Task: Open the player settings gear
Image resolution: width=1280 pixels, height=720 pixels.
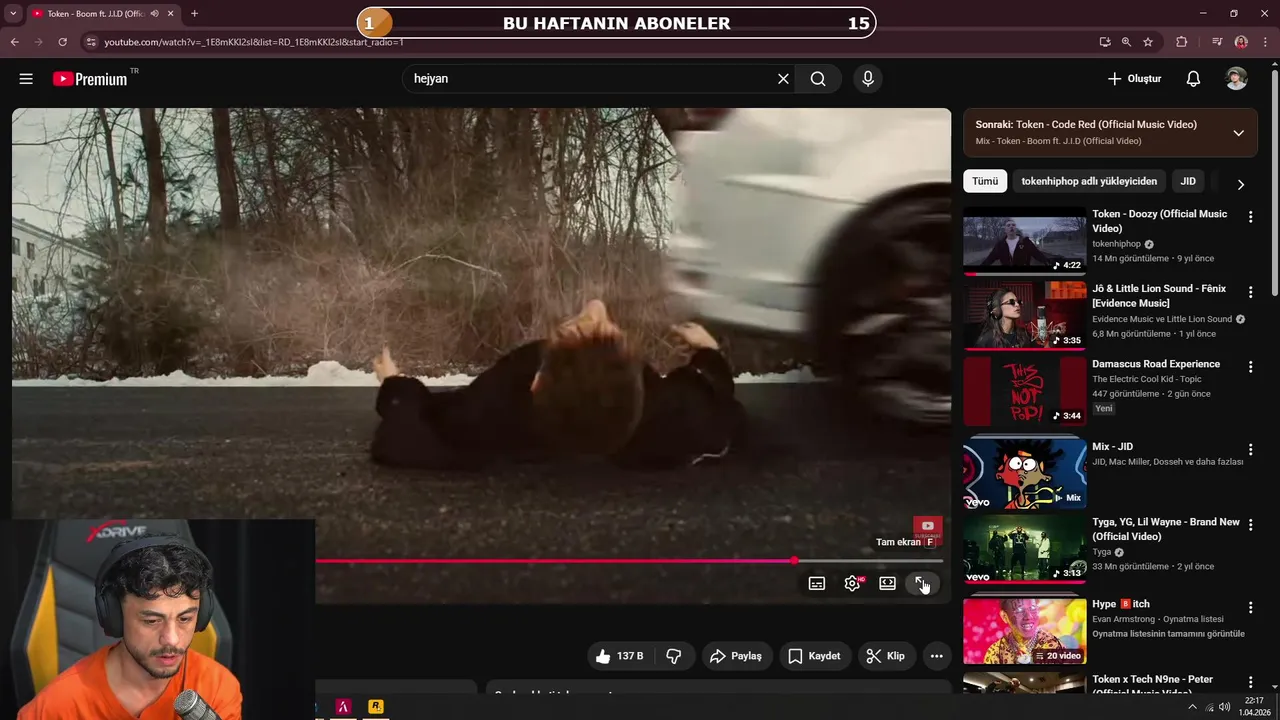Action: 852,584
